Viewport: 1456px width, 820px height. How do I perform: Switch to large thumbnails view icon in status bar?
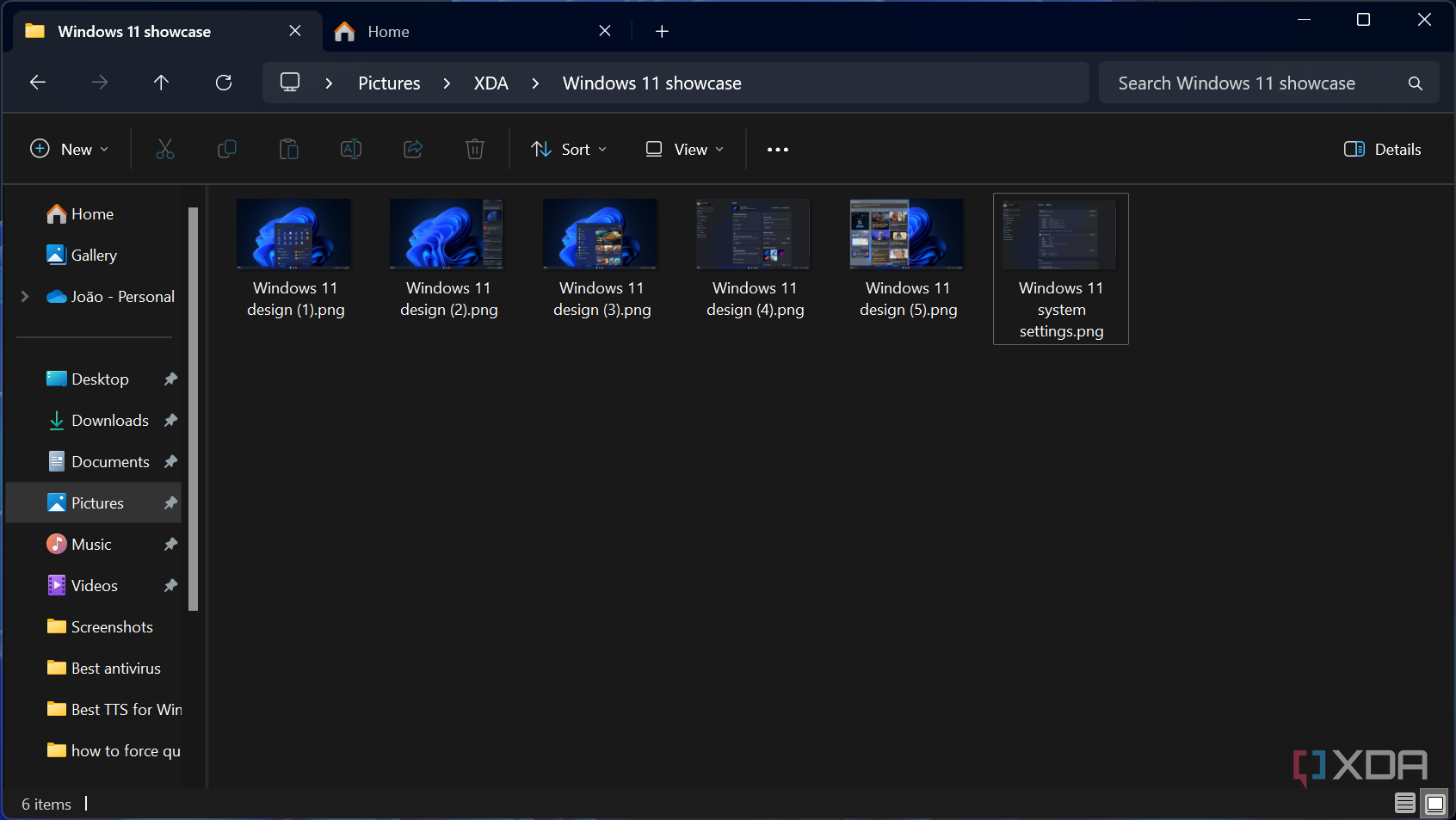[1435, 804]
